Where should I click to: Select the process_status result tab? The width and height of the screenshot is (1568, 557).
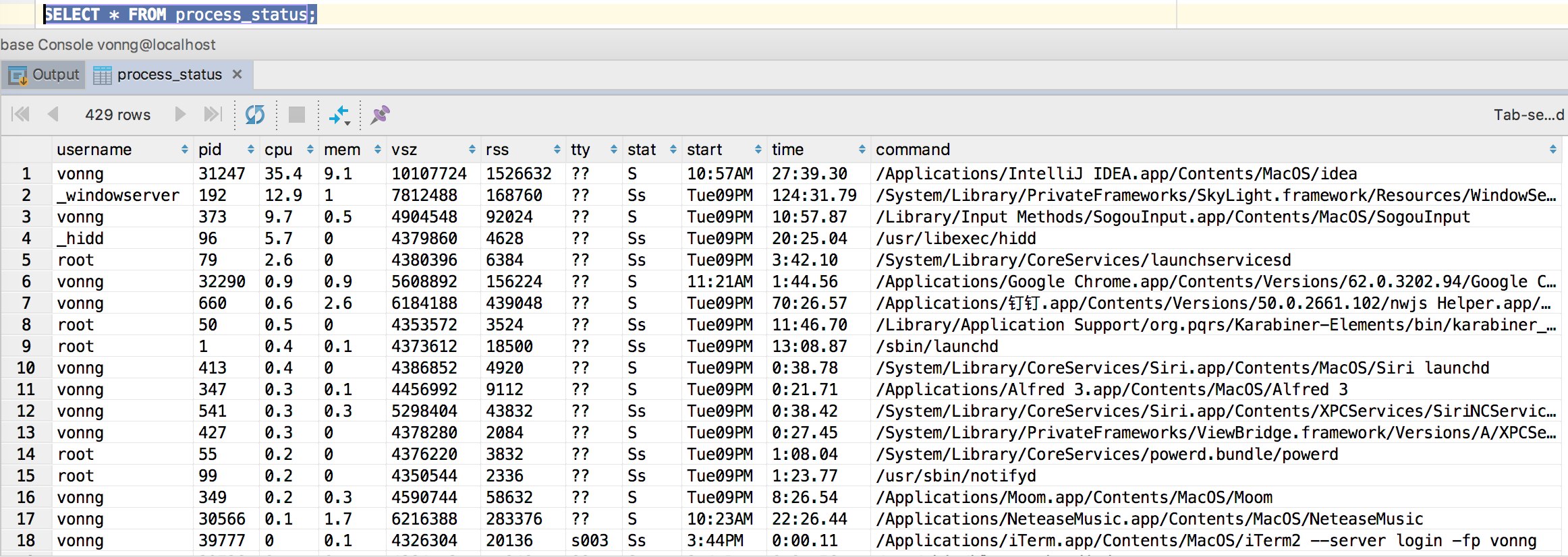click(169, 75)
